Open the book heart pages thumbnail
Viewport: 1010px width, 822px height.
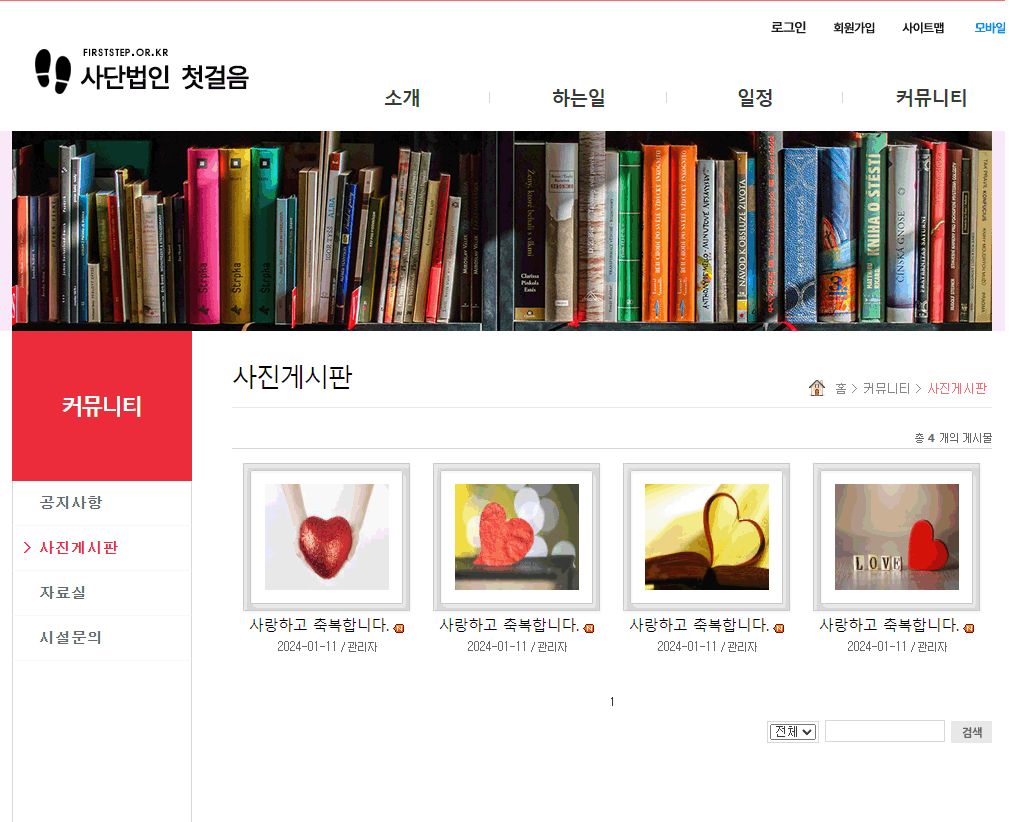707,537
